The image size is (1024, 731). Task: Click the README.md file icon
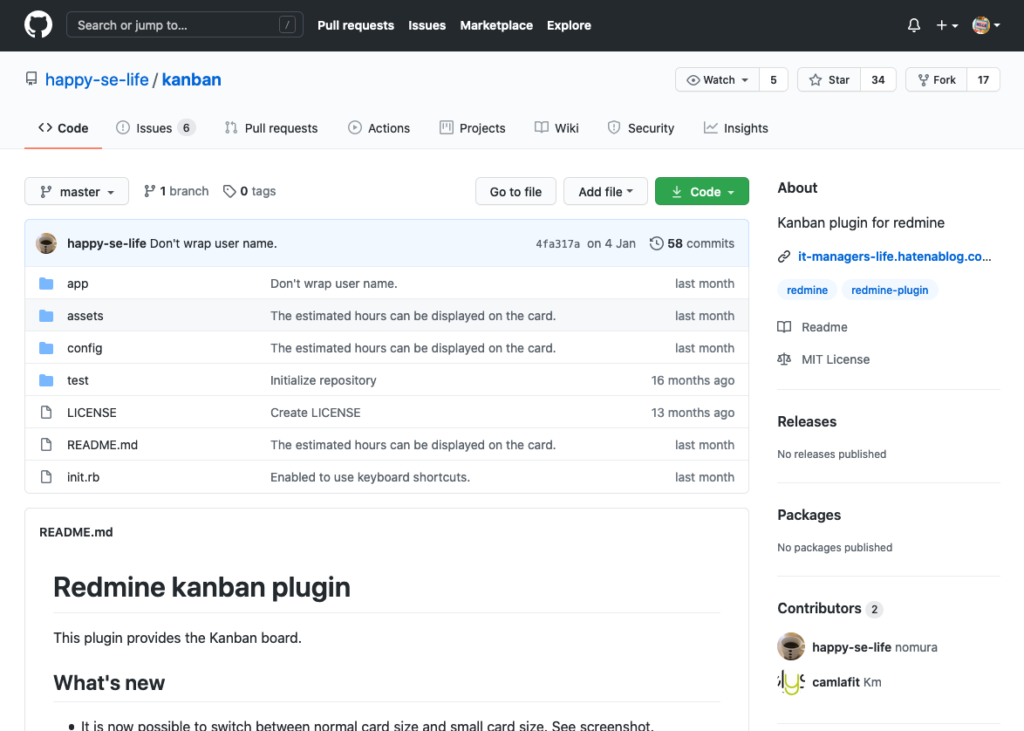(46, 445)
